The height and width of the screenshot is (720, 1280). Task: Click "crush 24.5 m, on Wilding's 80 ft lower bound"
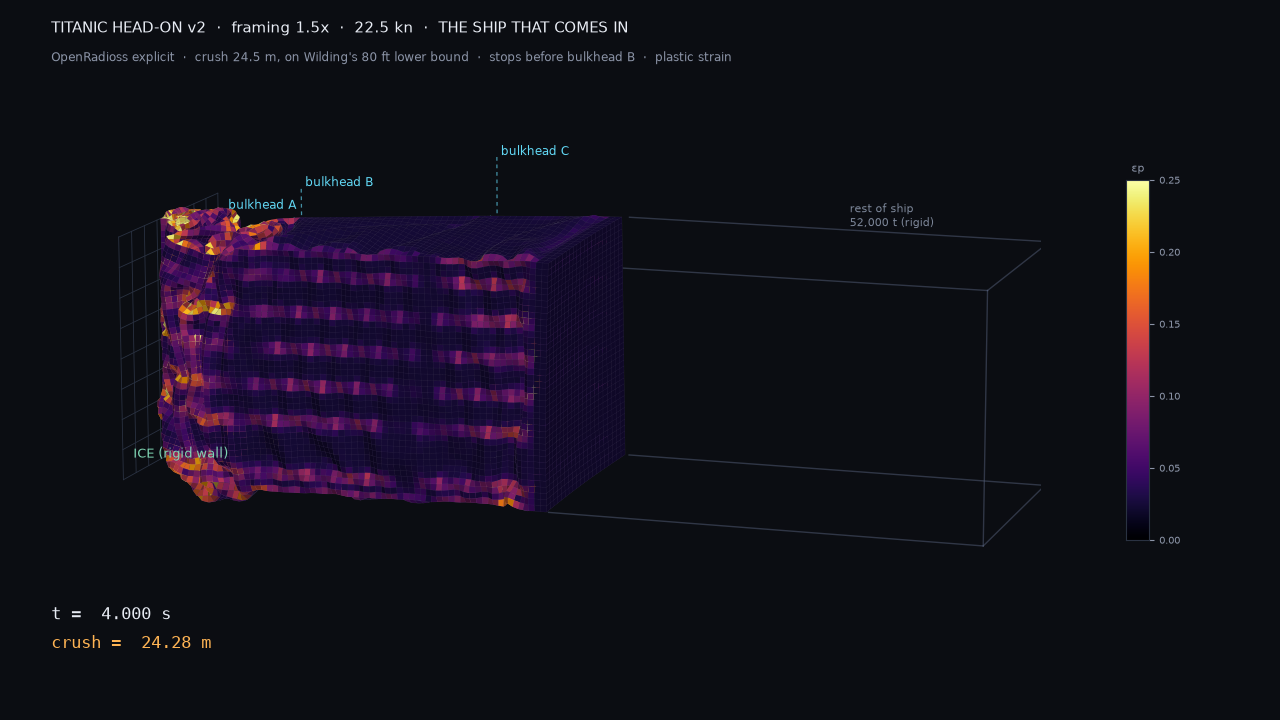332,57
